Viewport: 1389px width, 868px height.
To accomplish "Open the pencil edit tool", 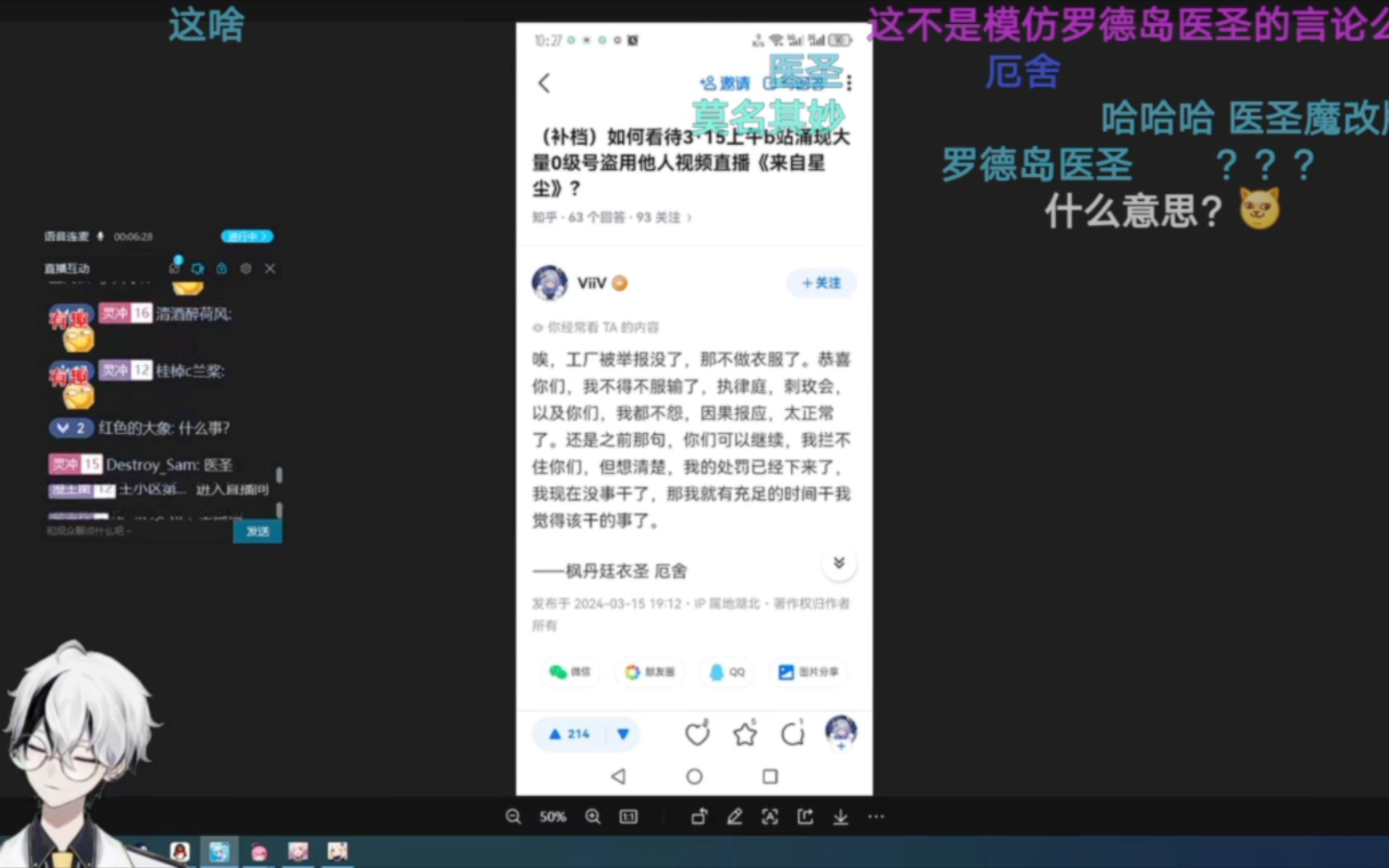I will click(x=735, y=817).
